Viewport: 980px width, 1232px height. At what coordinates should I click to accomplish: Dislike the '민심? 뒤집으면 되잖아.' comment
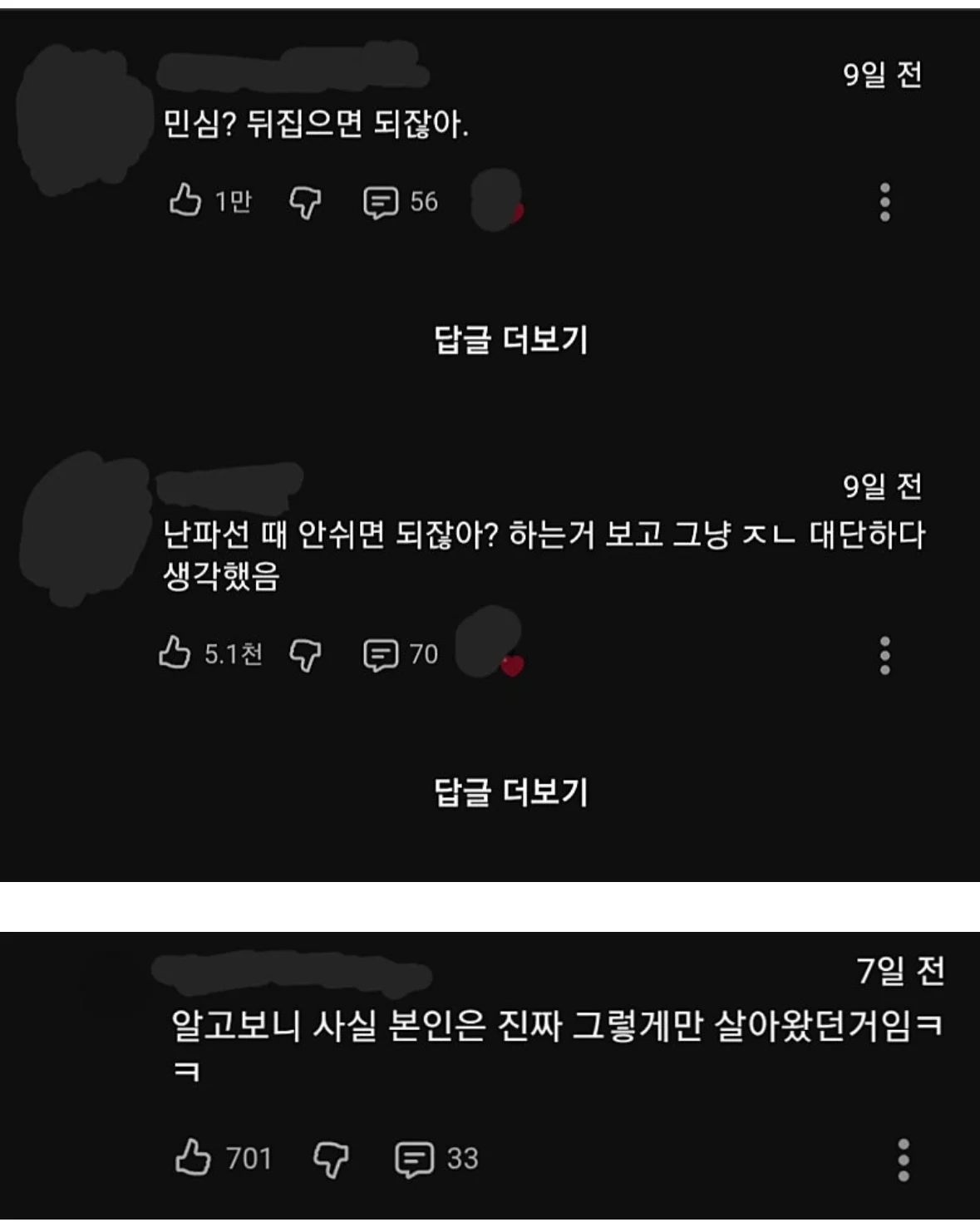tap(305, 202)
